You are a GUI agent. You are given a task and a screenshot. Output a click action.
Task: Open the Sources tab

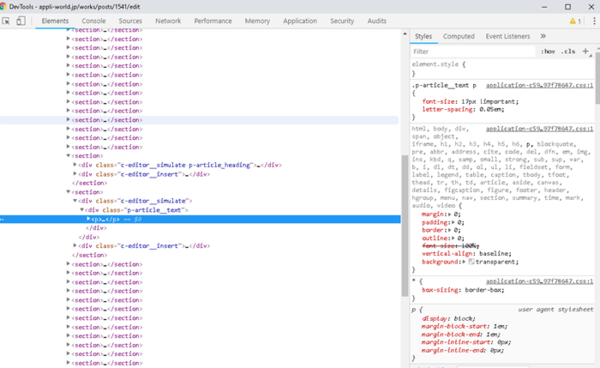(x=130, y=21)
